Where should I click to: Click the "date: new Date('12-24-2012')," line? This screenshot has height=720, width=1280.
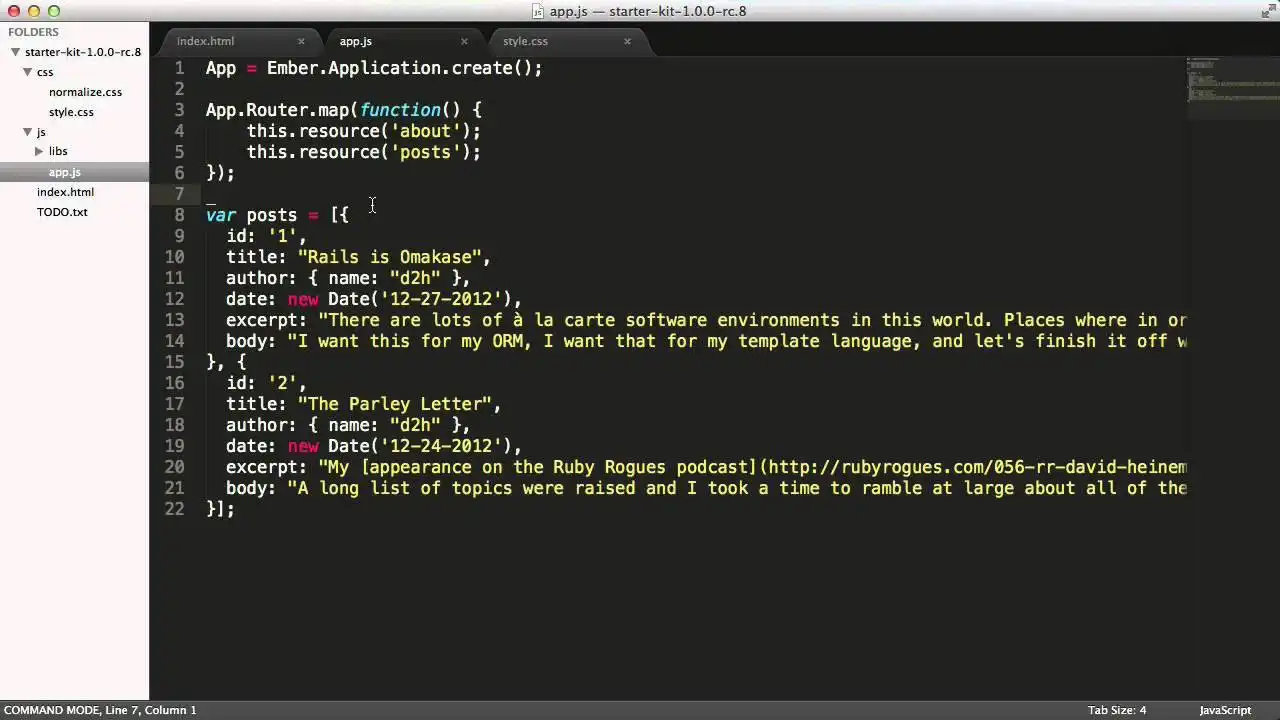[x=374, y=446]
